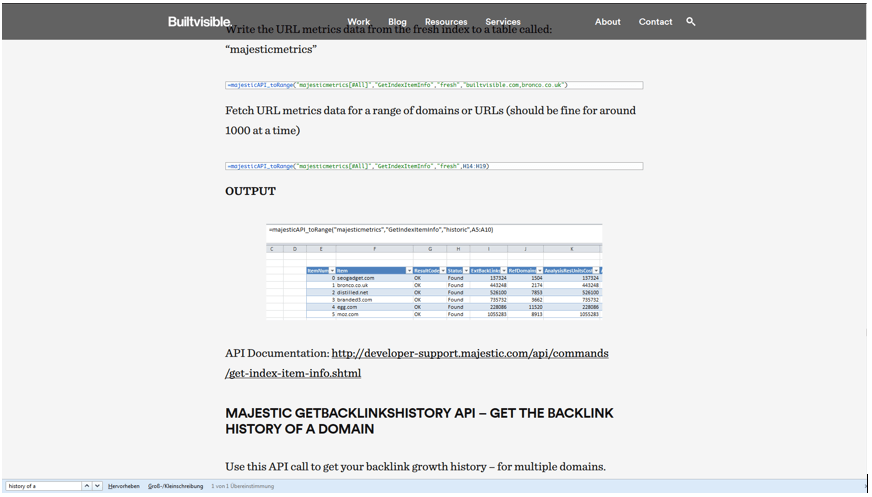872x497 pixels.
Task: Click the first majesticAPI_toRange code snippet
Action: pyautogui.click(x=434, y=85)
